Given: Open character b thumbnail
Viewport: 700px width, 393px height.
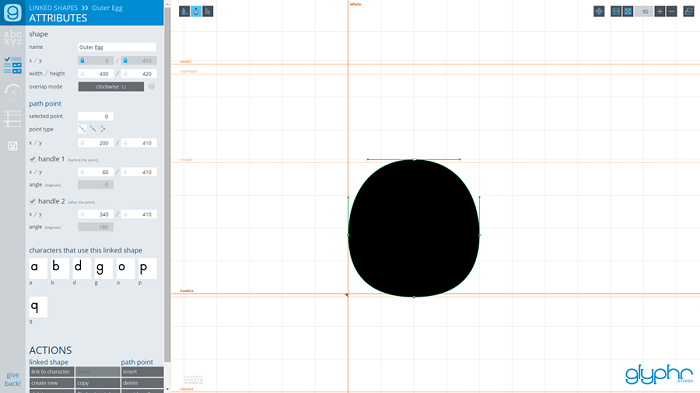Looking at the screenshot, I should point(60,268).
